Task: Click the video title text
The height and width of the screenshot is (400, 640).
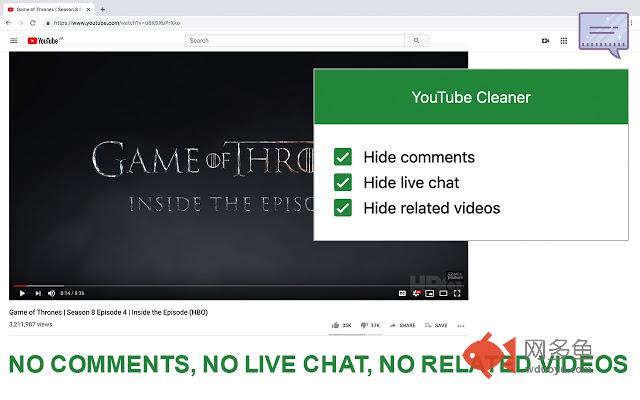Action: click(109, 312)
